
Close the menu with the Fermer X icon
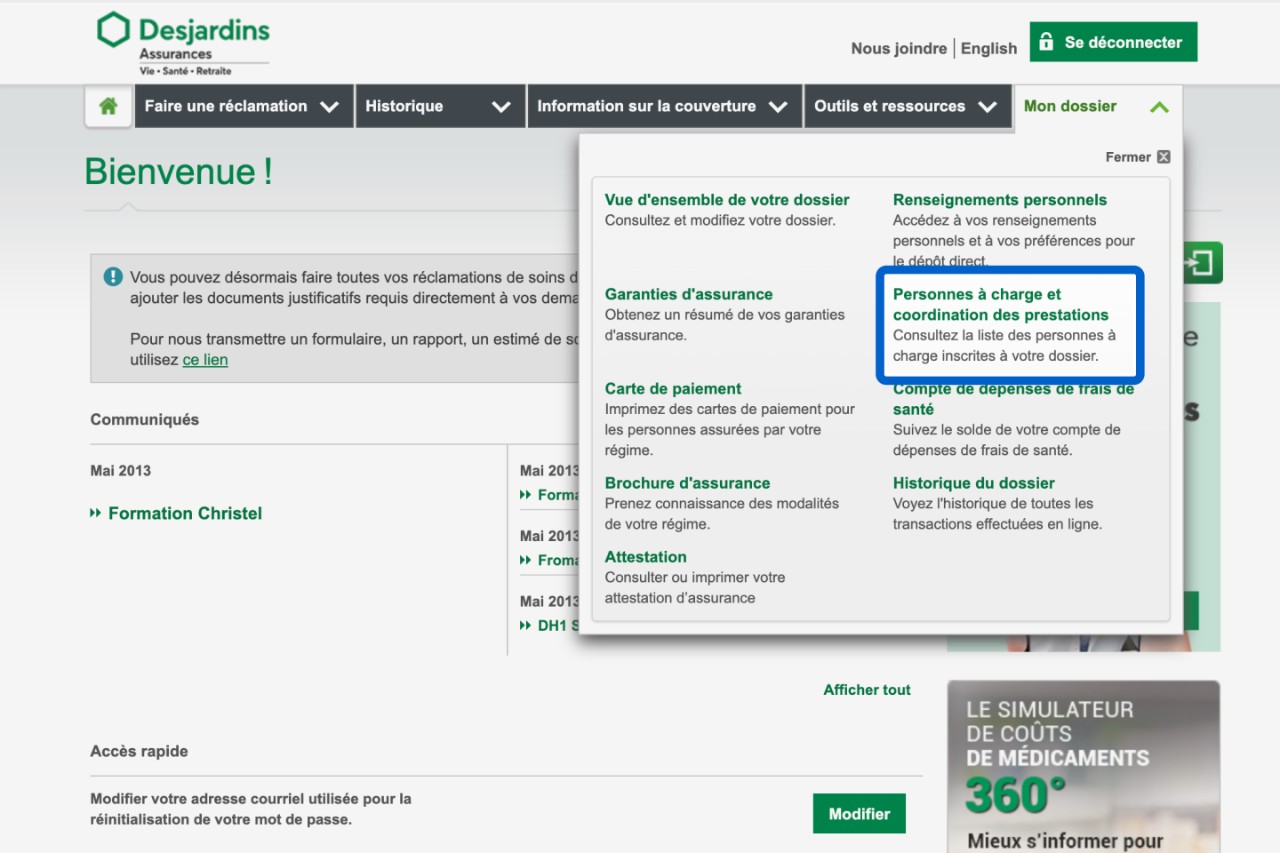pos(1163,157)
